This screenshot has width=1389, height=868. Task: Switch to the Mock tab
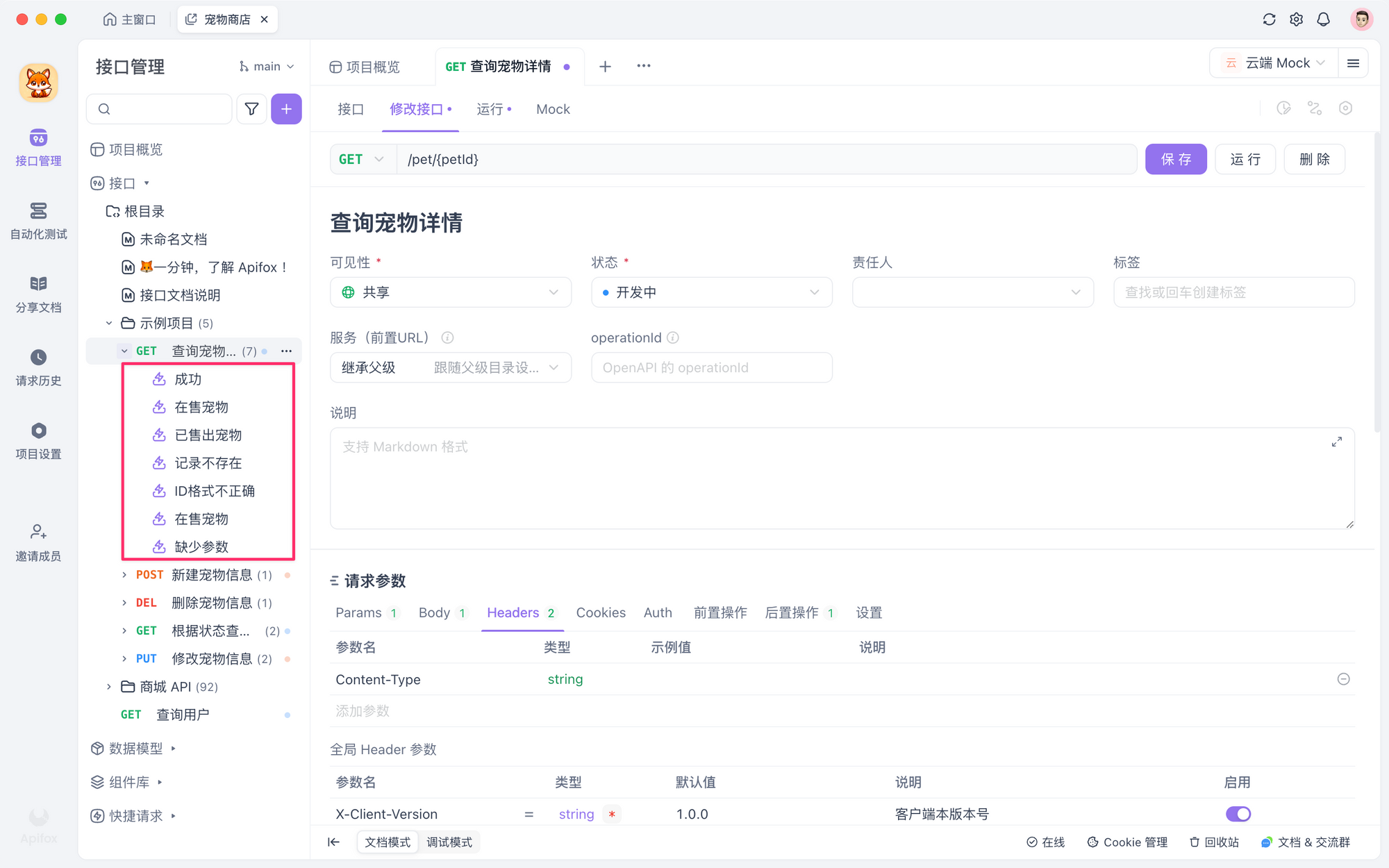553,109
